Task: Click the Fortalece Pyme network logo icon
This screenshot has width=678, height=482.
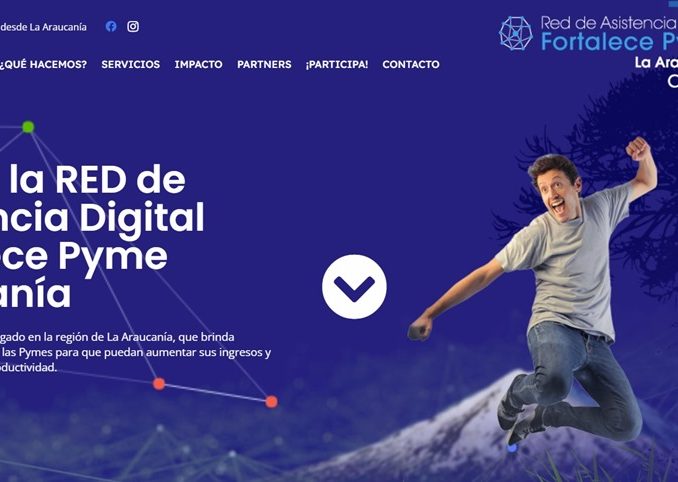Action: tap(515, 33)
